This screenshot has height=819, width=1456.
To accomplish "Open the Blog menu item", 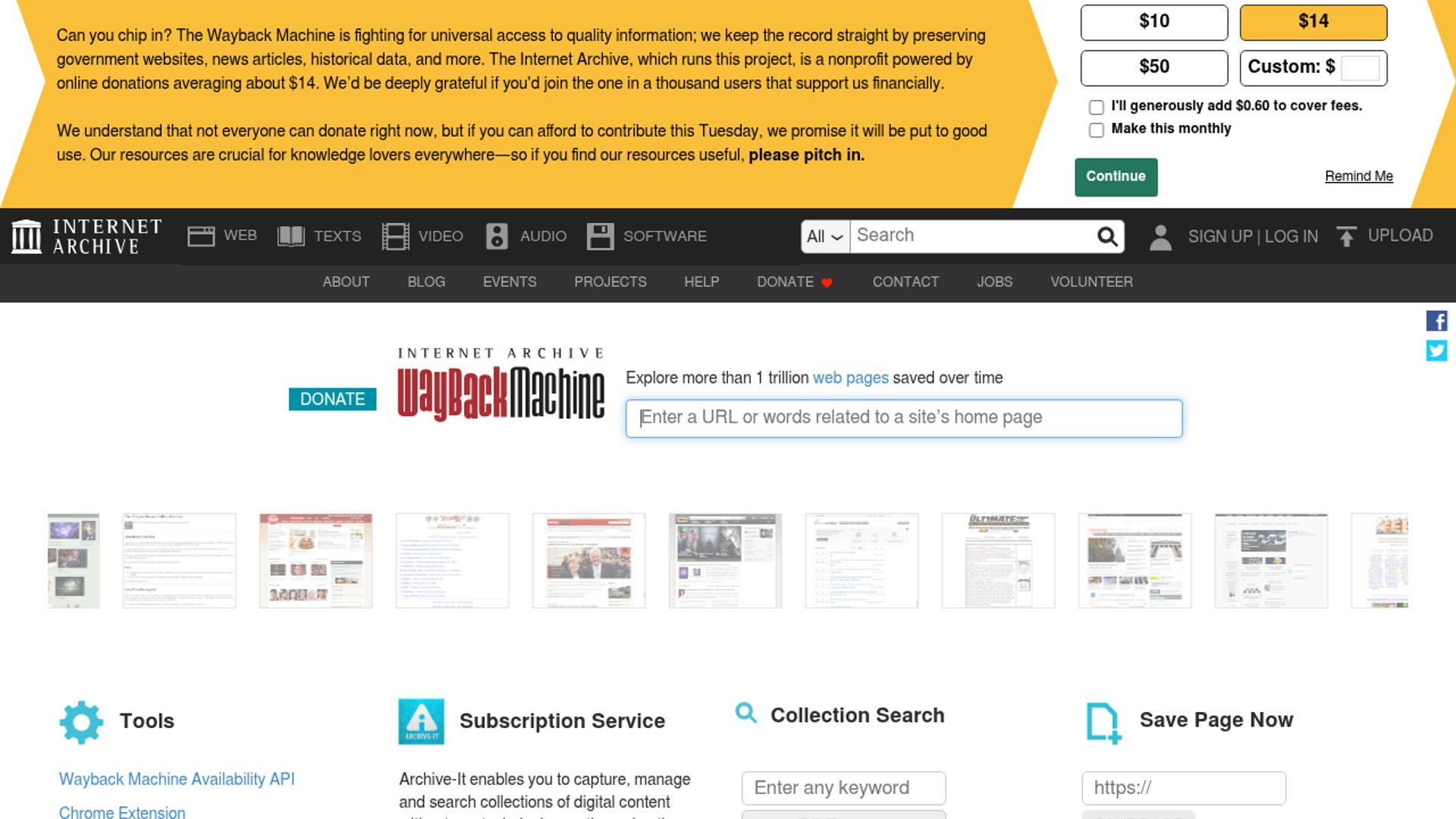I will click(x=426, y=282).
